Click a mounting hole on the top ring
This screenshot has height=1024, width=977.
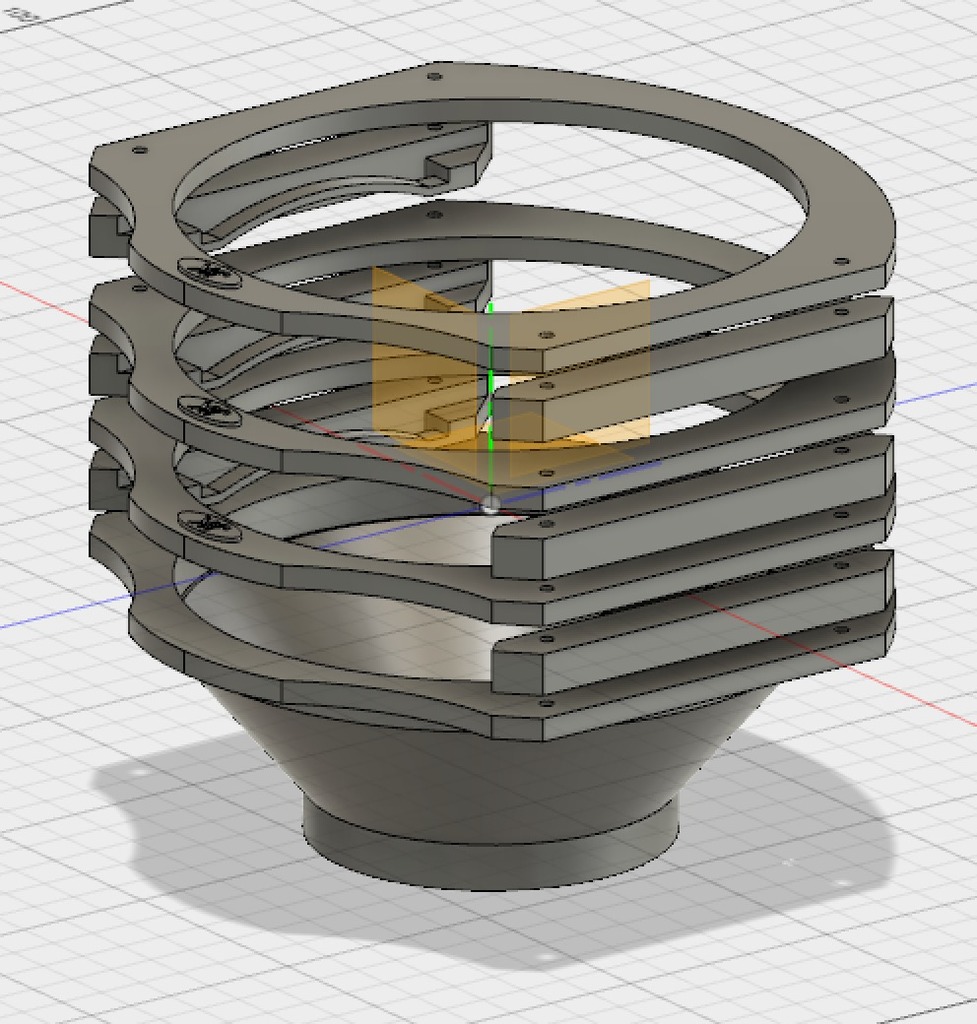[x=435, y=75]
